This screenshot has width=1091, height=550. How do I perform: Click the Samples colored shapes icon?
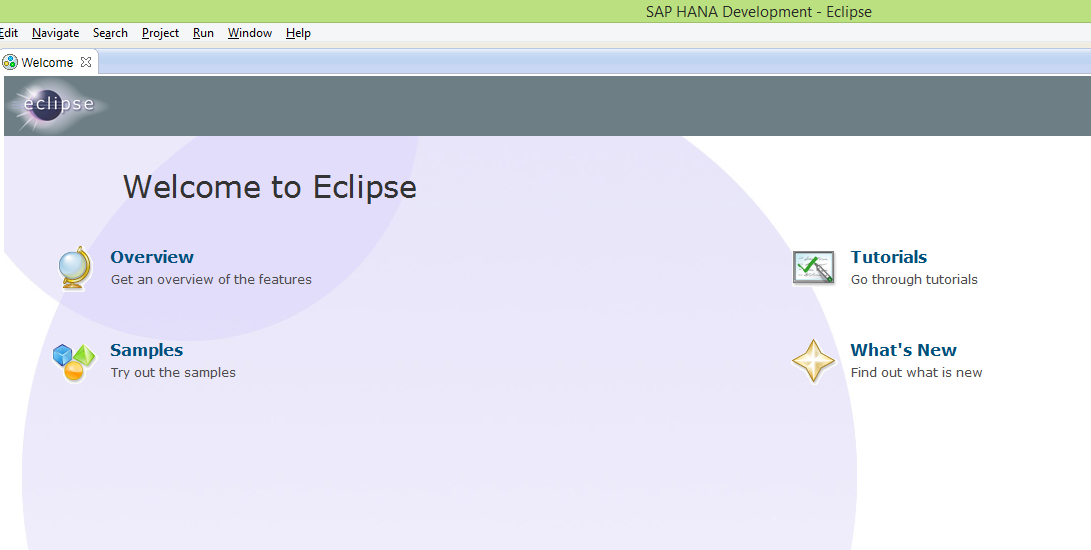(74, 361)
